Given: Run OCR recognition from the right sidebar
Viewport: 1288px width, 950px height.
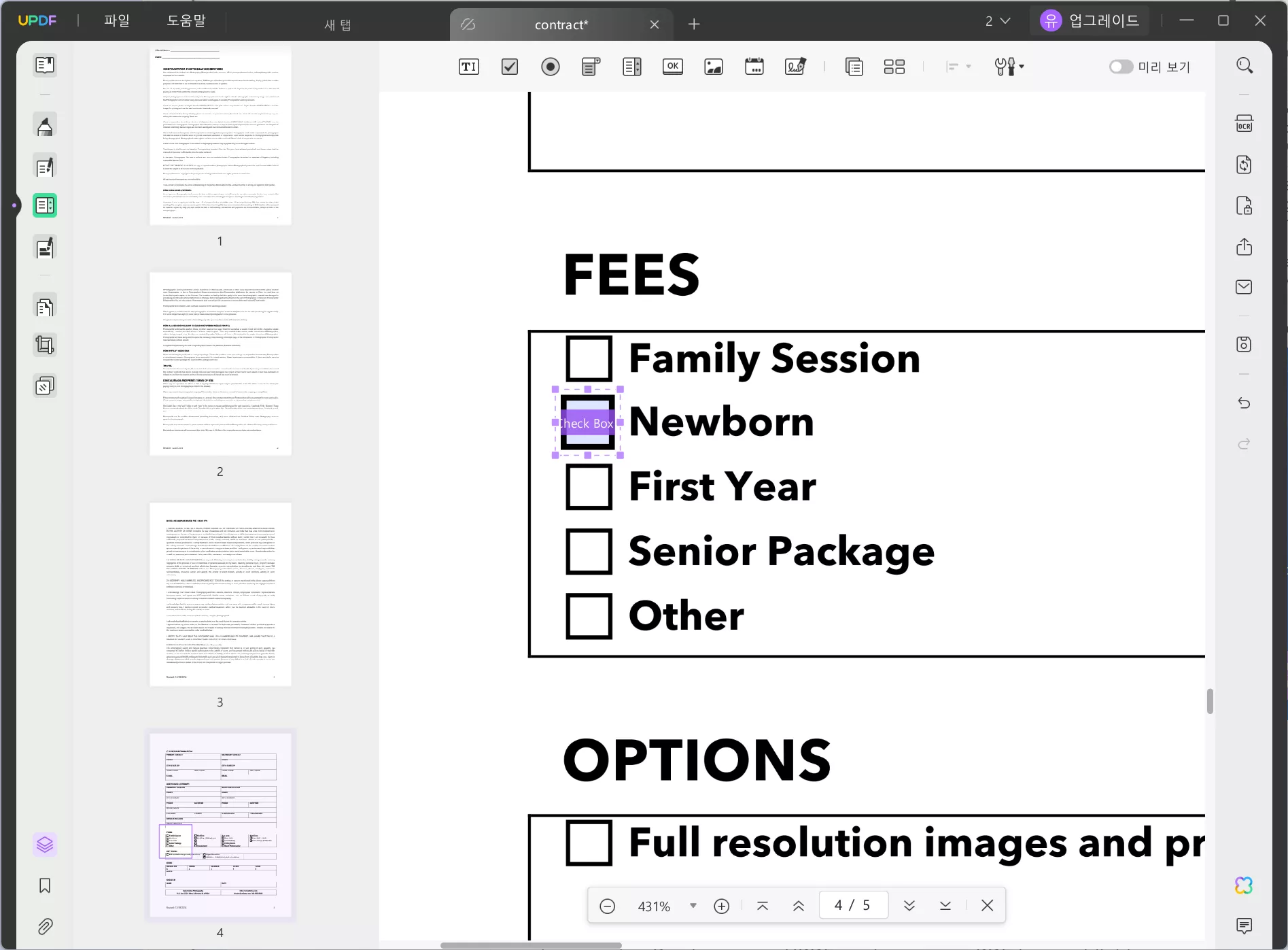Looking at the screenshot, I should click(1244, 124).
